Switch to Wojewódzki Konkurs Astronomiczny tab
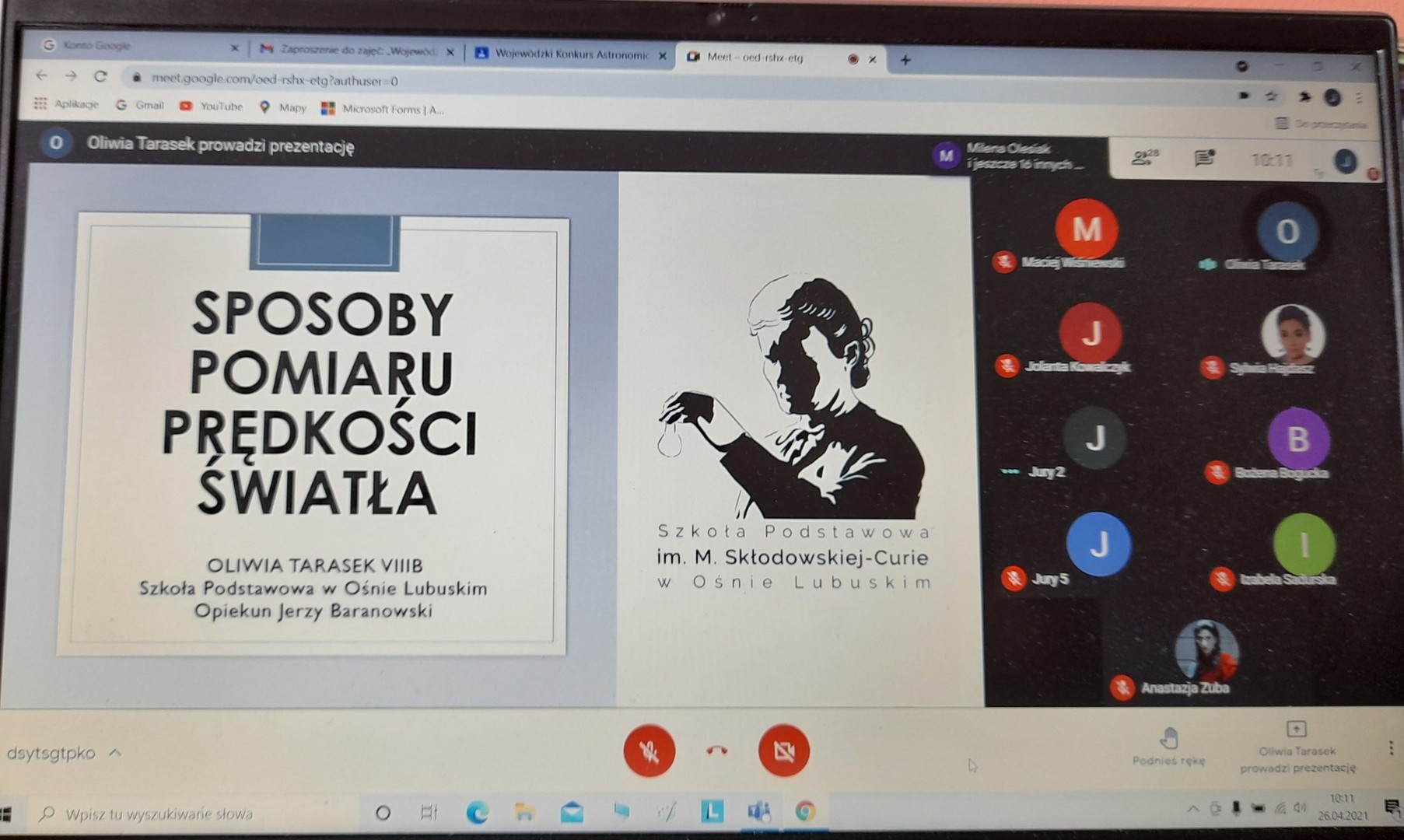Screen dimensions: 1404x840 point(570,55)
